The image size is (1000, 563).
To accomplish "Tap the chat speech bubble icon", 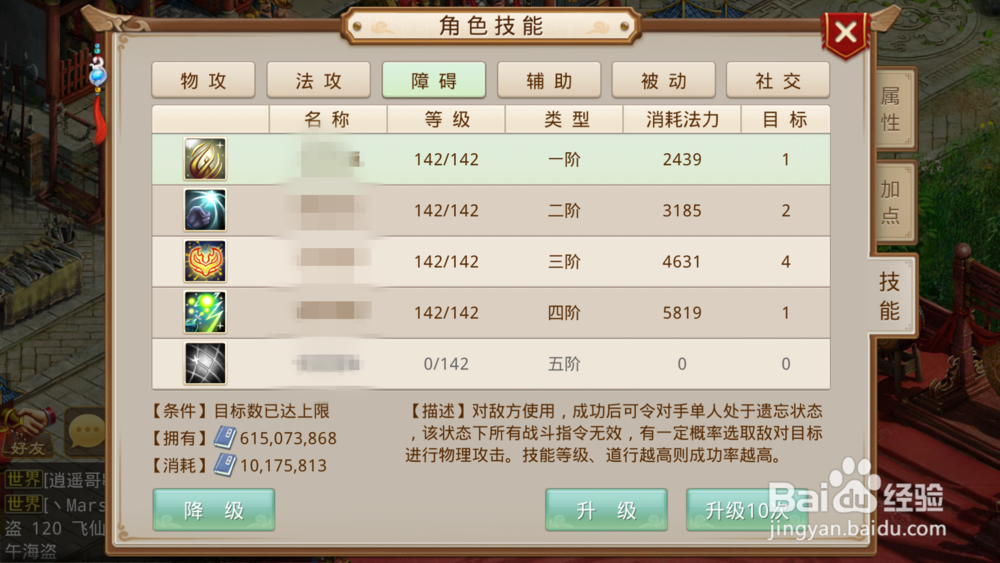I will click(86, 432).
